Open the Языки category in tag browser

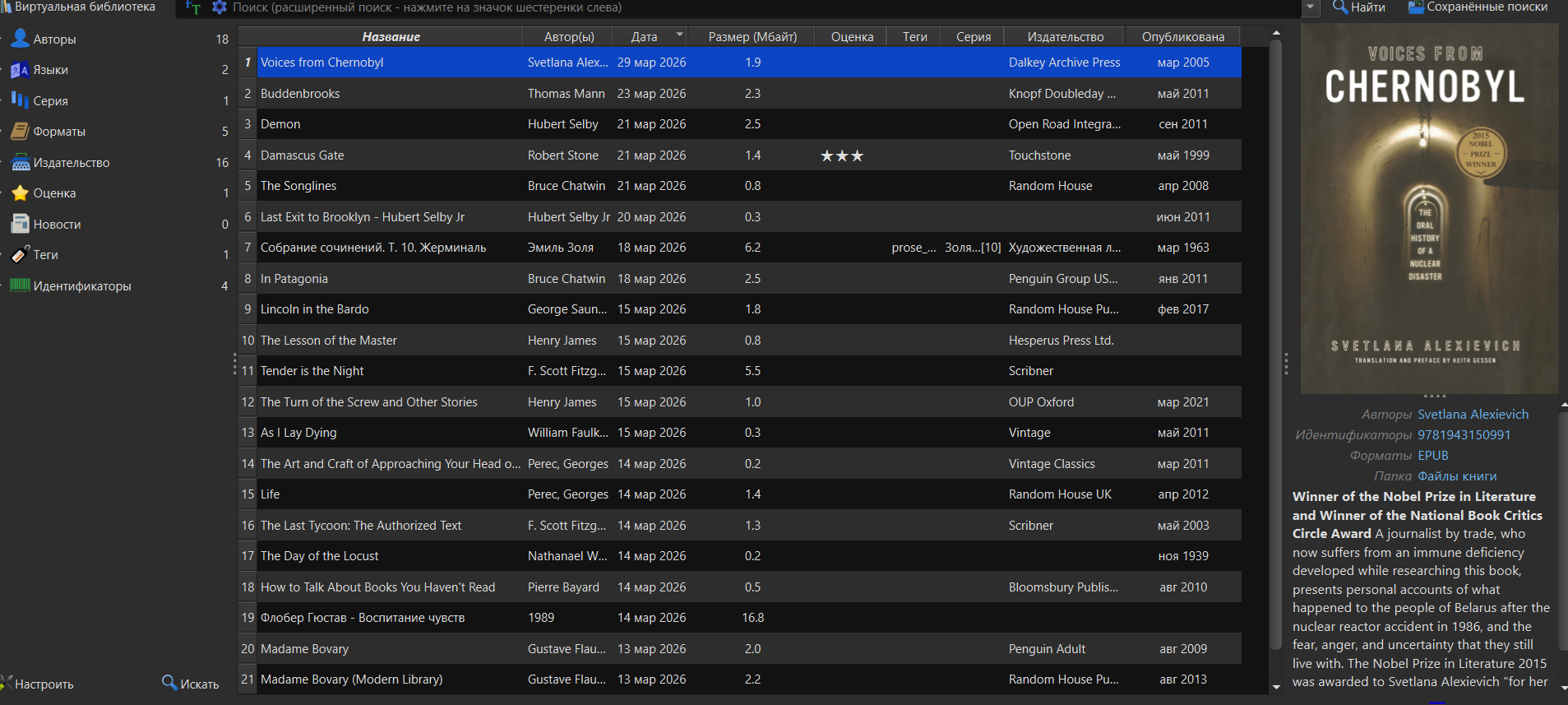coord(50,70)
